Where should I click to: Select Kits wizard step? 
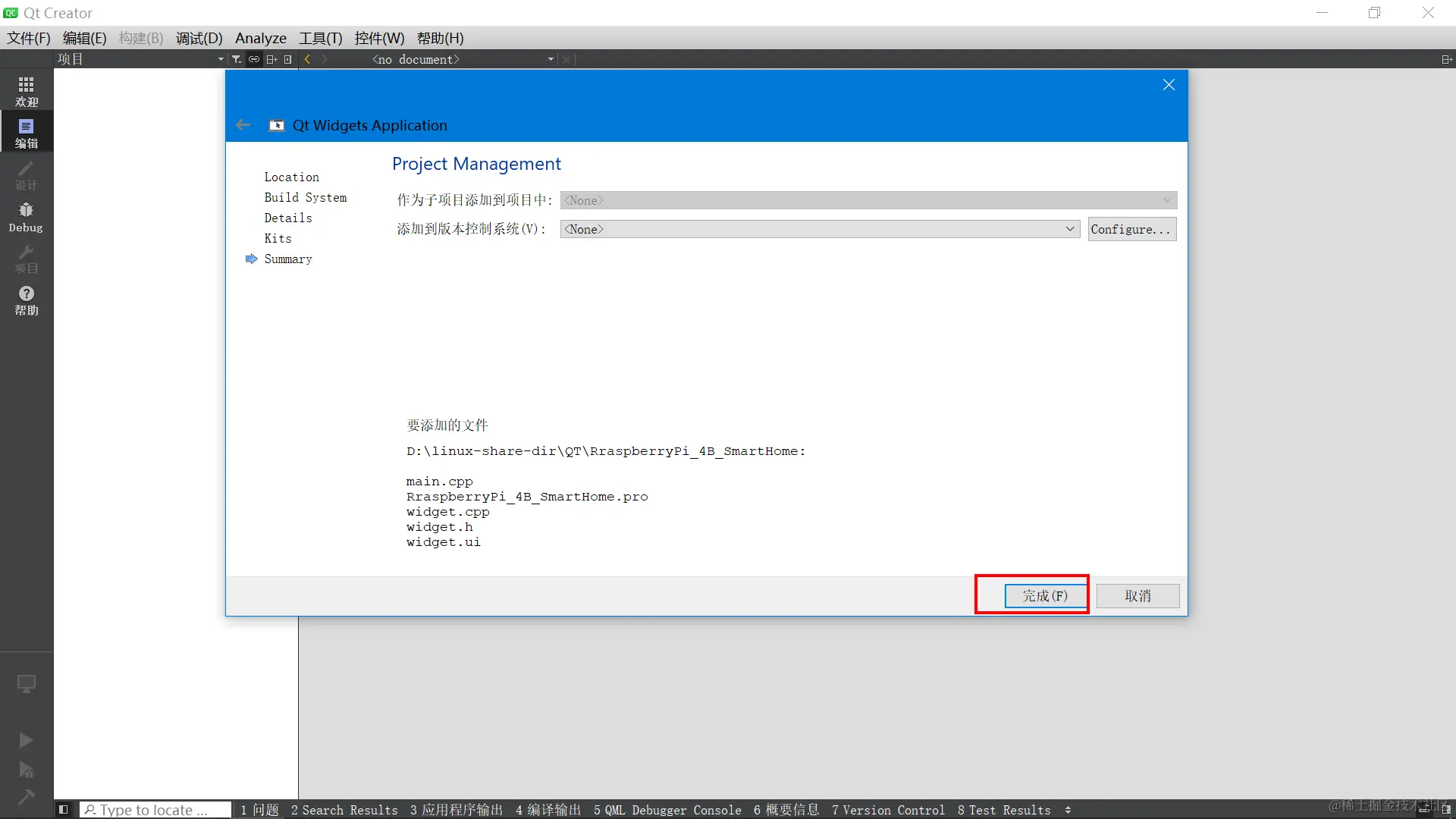278,238
